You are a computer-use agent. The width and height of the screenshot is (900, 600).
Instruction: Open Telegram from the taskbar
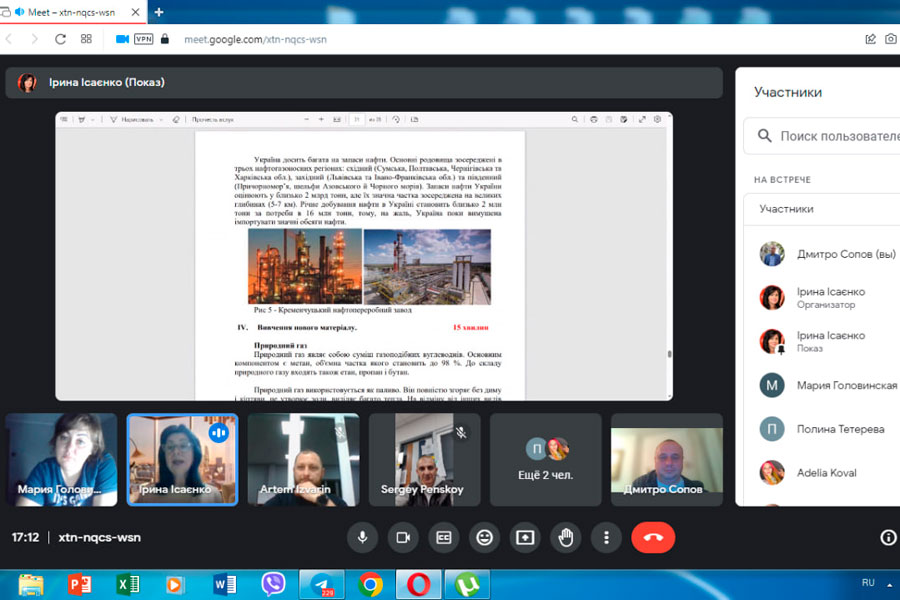pyautogui.click(x=322, y=584)
